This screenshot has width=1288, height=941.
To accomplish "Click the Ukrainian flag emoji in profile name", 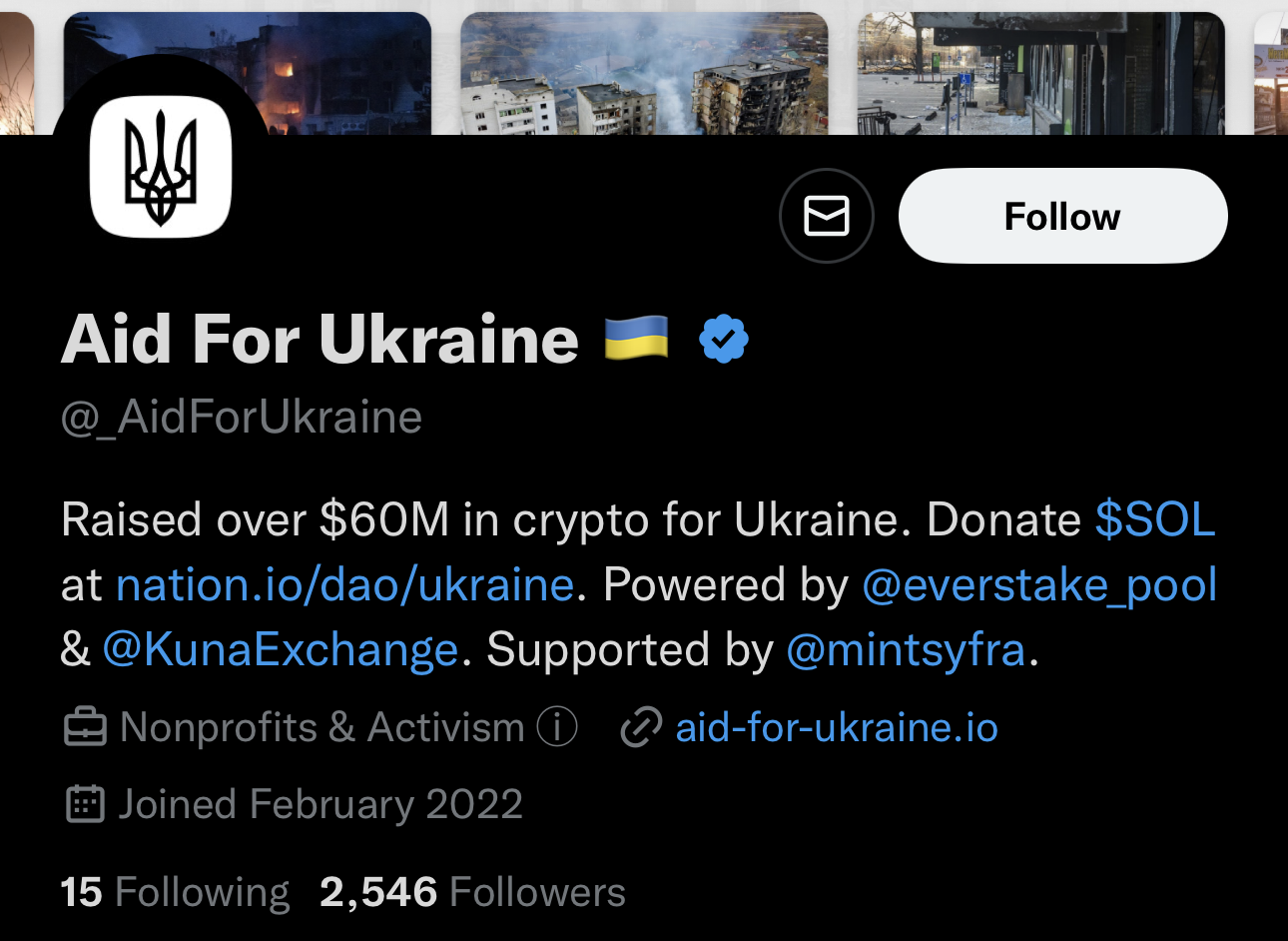I will click(x=636, y=338).
